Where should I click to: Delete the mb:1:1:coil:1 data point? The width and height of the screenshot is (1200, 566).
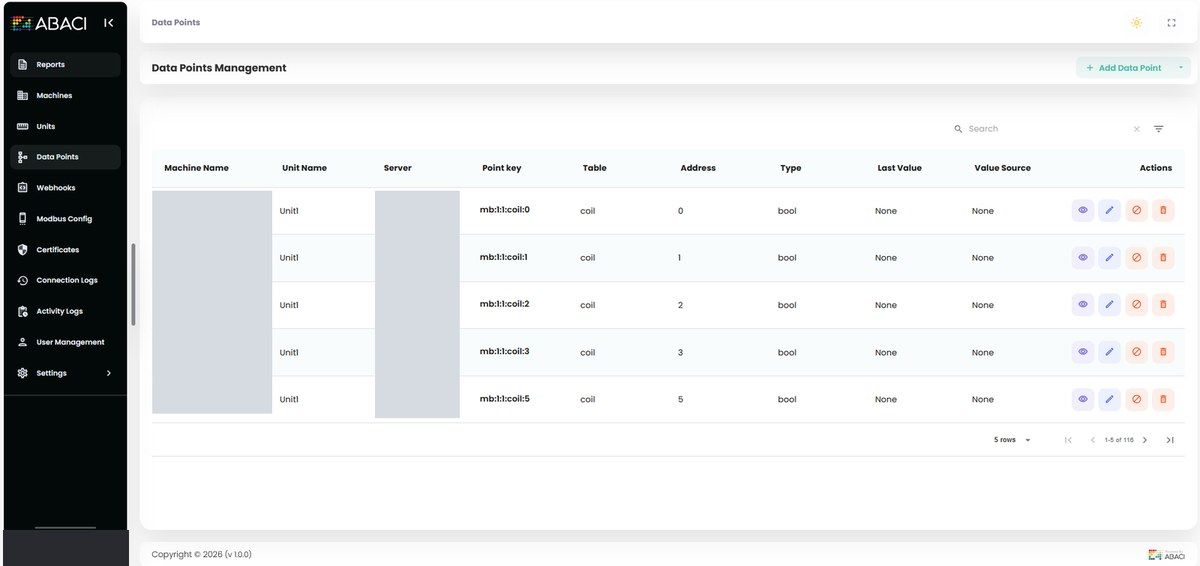tap(1163, 257)
